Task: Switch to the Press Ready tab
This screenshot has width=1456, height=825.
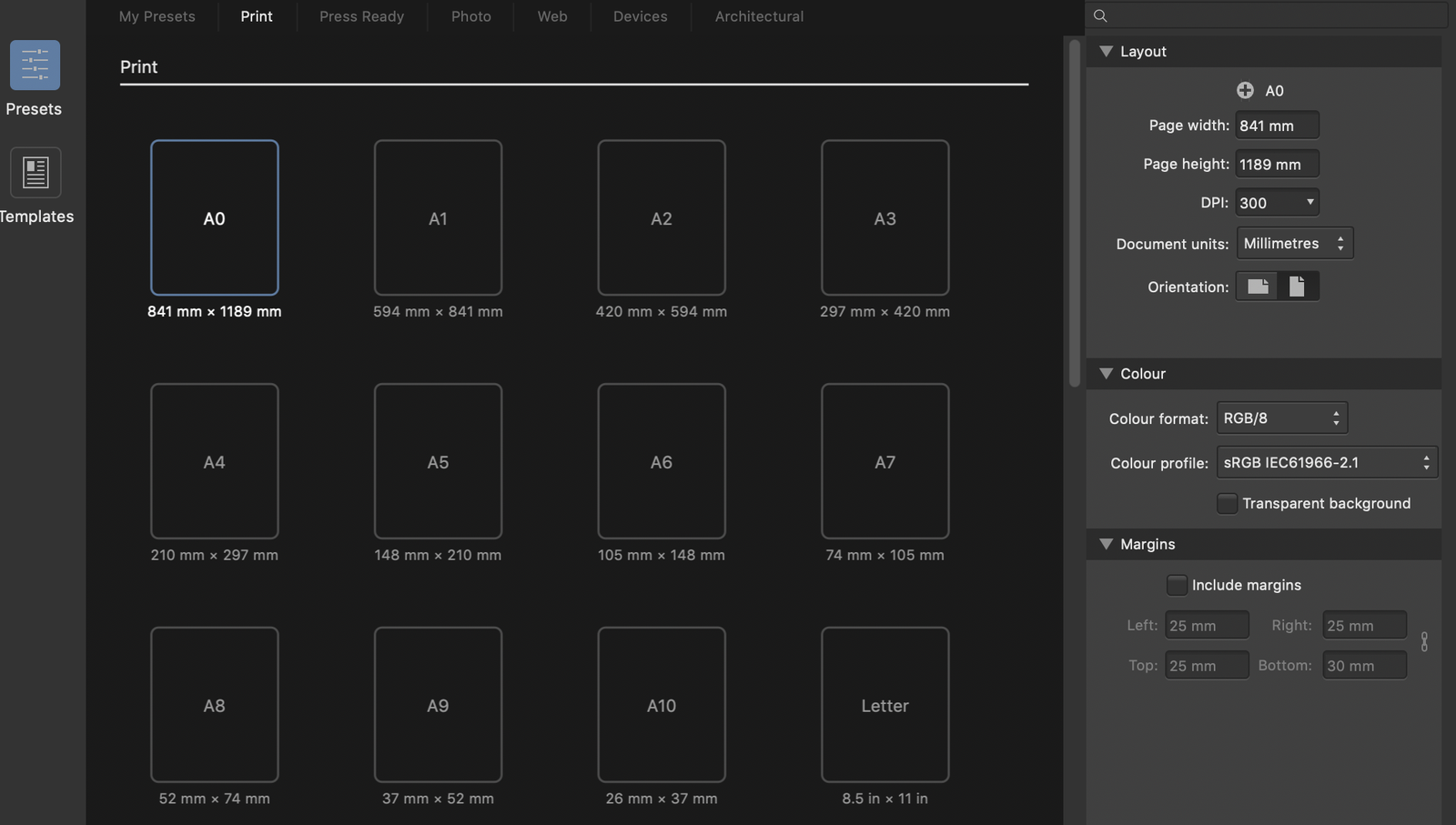Action: 361,16
